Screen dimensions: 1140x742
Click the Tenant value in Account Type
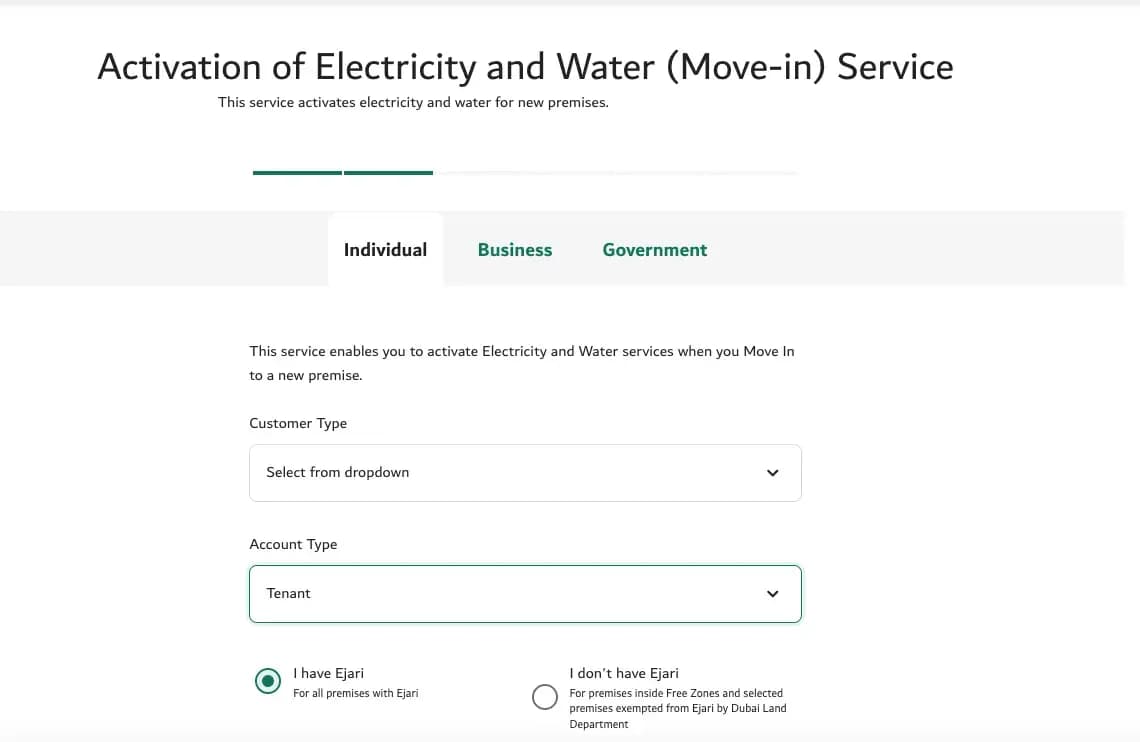(x=288, y=593)
